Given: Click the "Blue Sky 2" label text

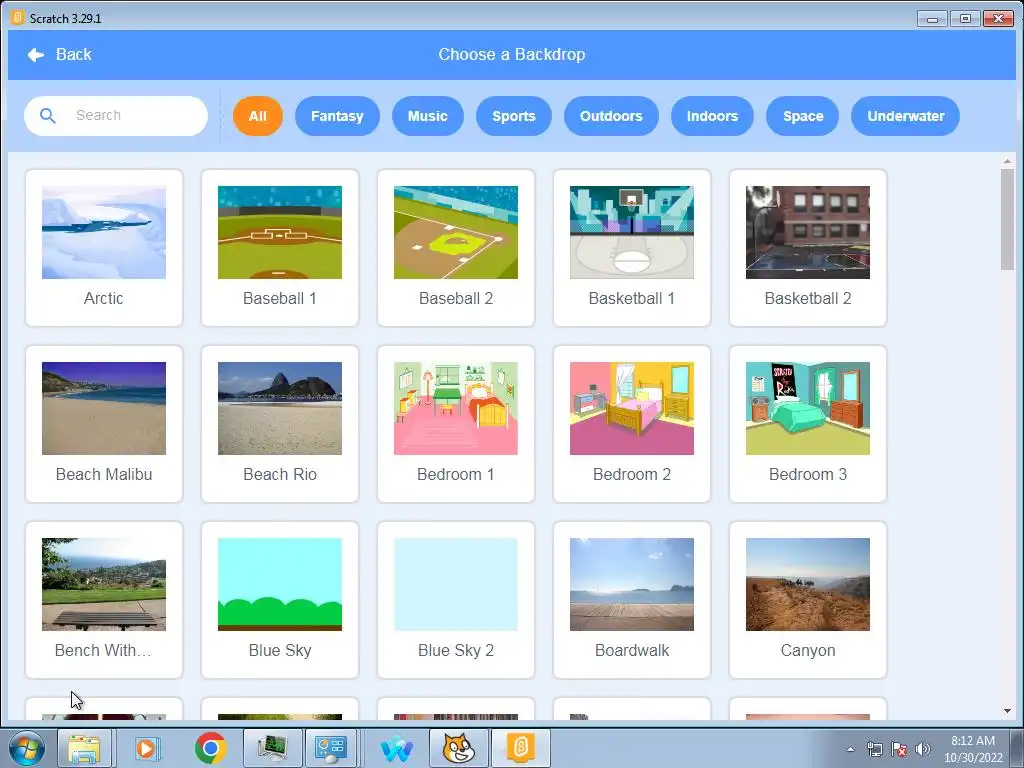Looking at the screenshot, I should pyautogui.click(x=456, y=650).
